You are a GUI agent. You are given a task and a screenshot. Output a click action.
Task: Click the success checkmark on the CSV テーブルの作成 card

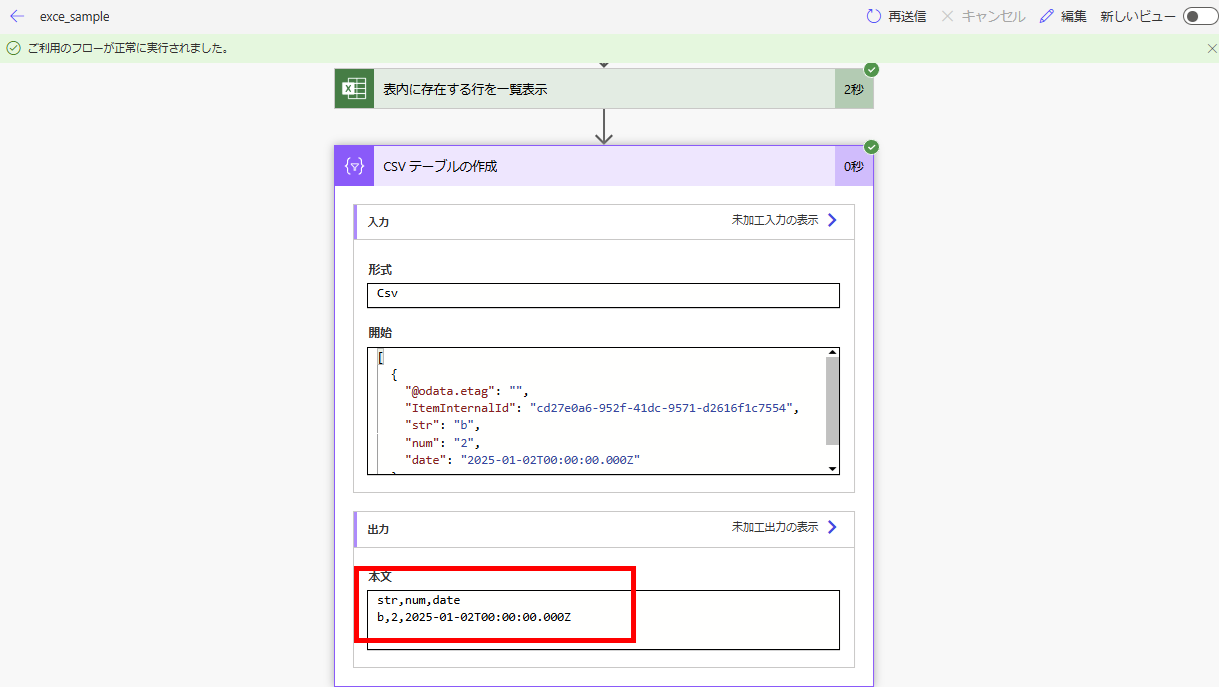pos(869,146)
